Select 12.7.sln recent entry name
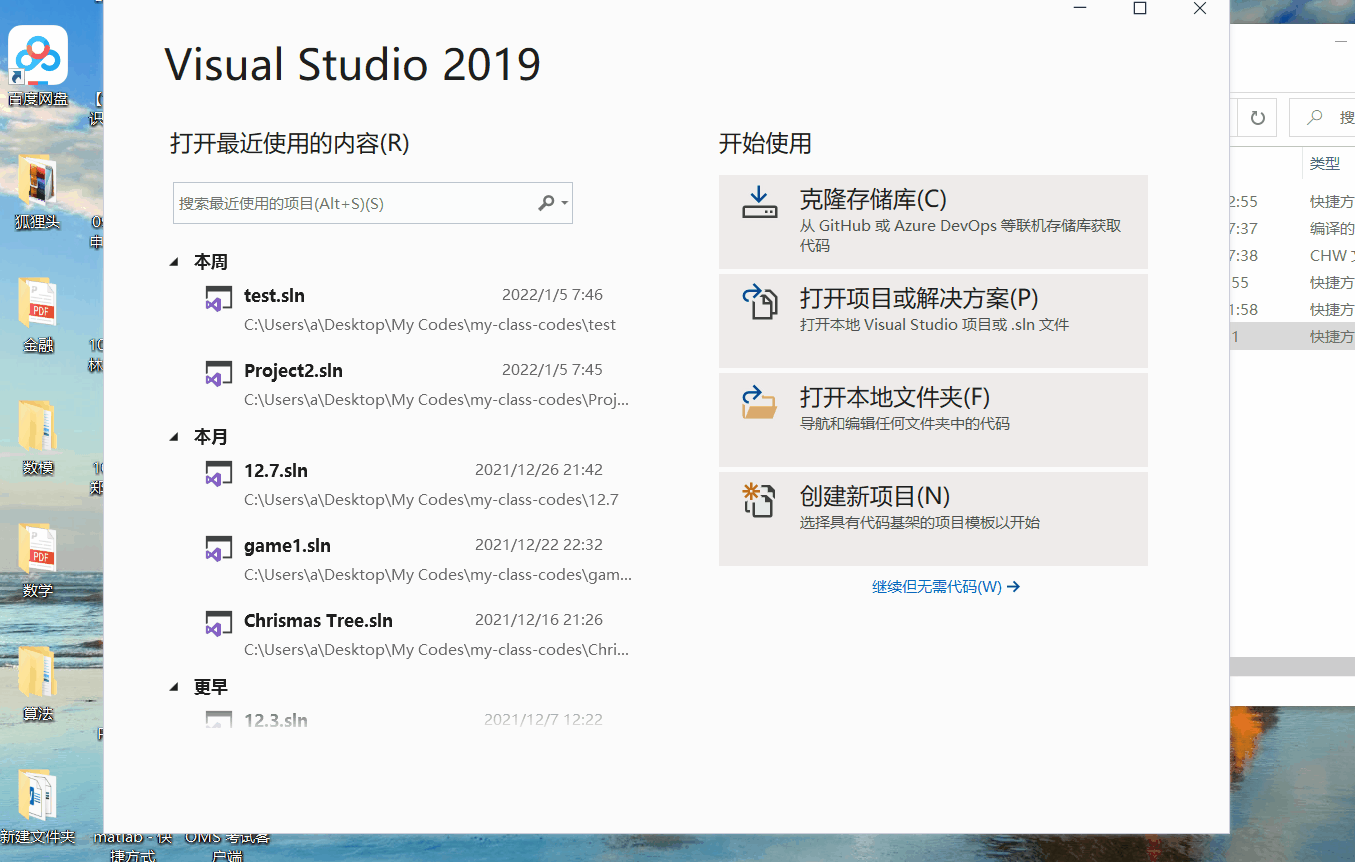Screen dimensions: 1355x862 (x=276, y=471)
